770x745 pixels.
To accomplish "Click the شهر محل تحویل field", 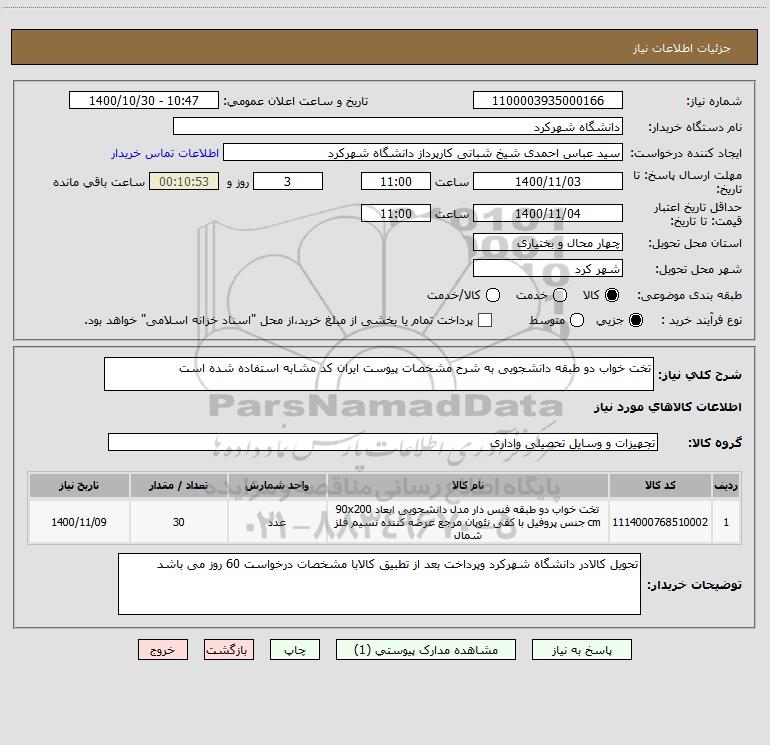I will (548, 269).
